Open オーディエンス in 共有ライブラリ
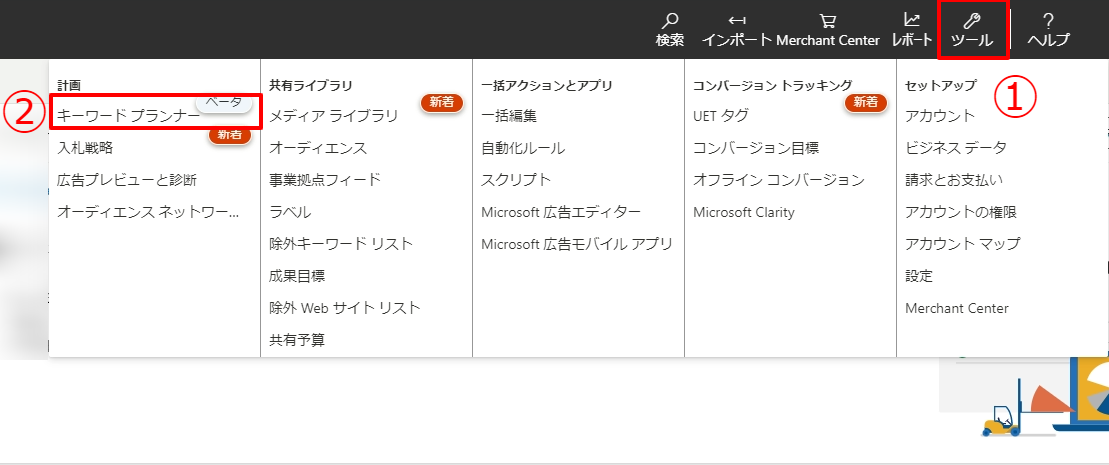 (x=318, y=148)
